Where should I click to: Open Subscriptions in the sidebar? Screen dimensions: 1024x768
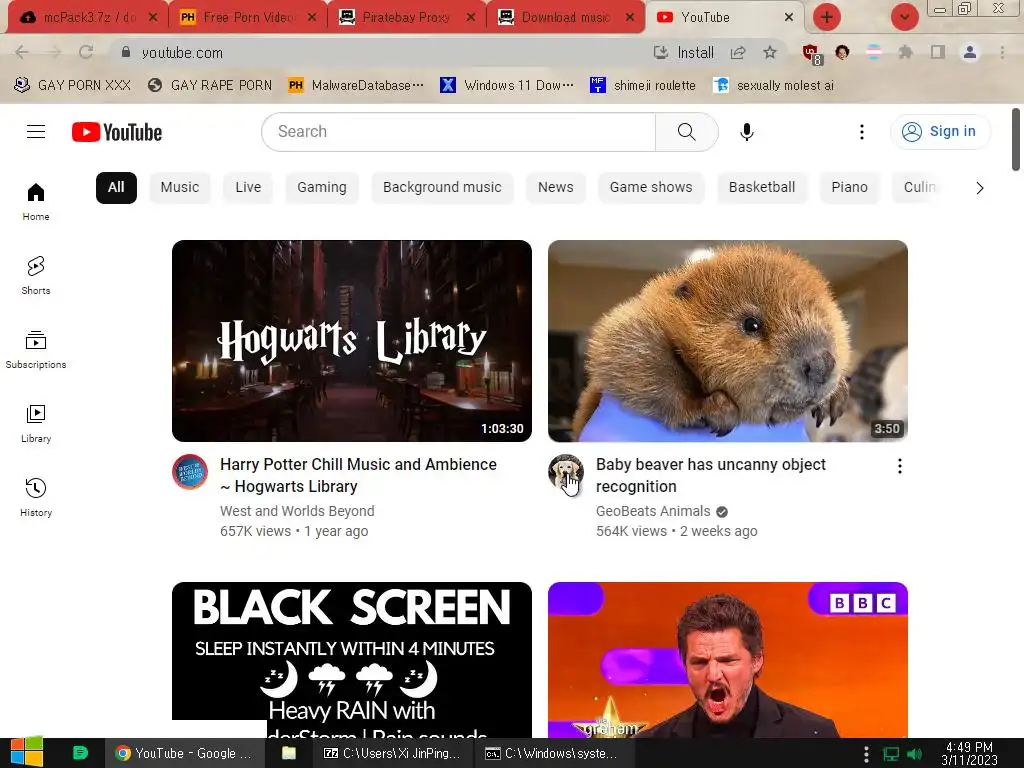[x=36, y=349]
